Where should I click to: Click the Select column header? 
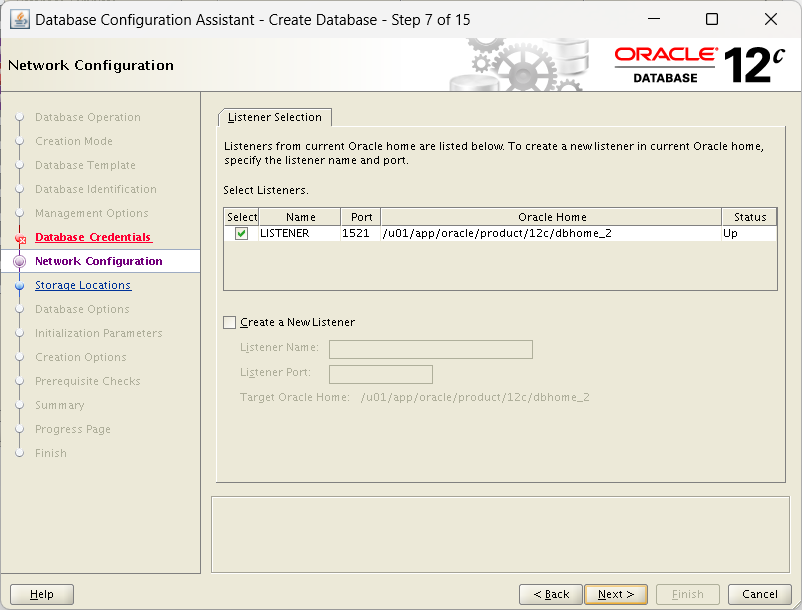[x=241, y=217]
